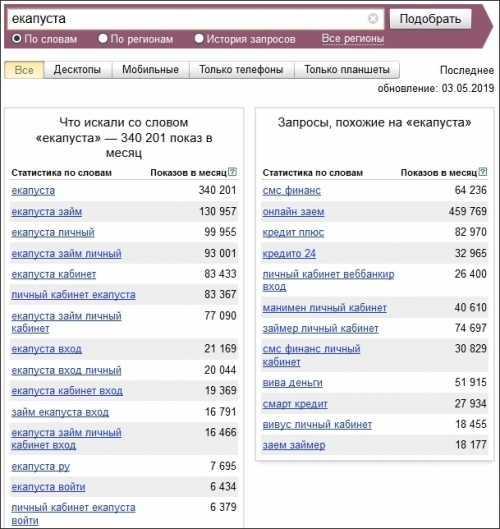Open the личный кабинет екапуста link
Viewport: 500px width, 529px height.
(74, 295)
